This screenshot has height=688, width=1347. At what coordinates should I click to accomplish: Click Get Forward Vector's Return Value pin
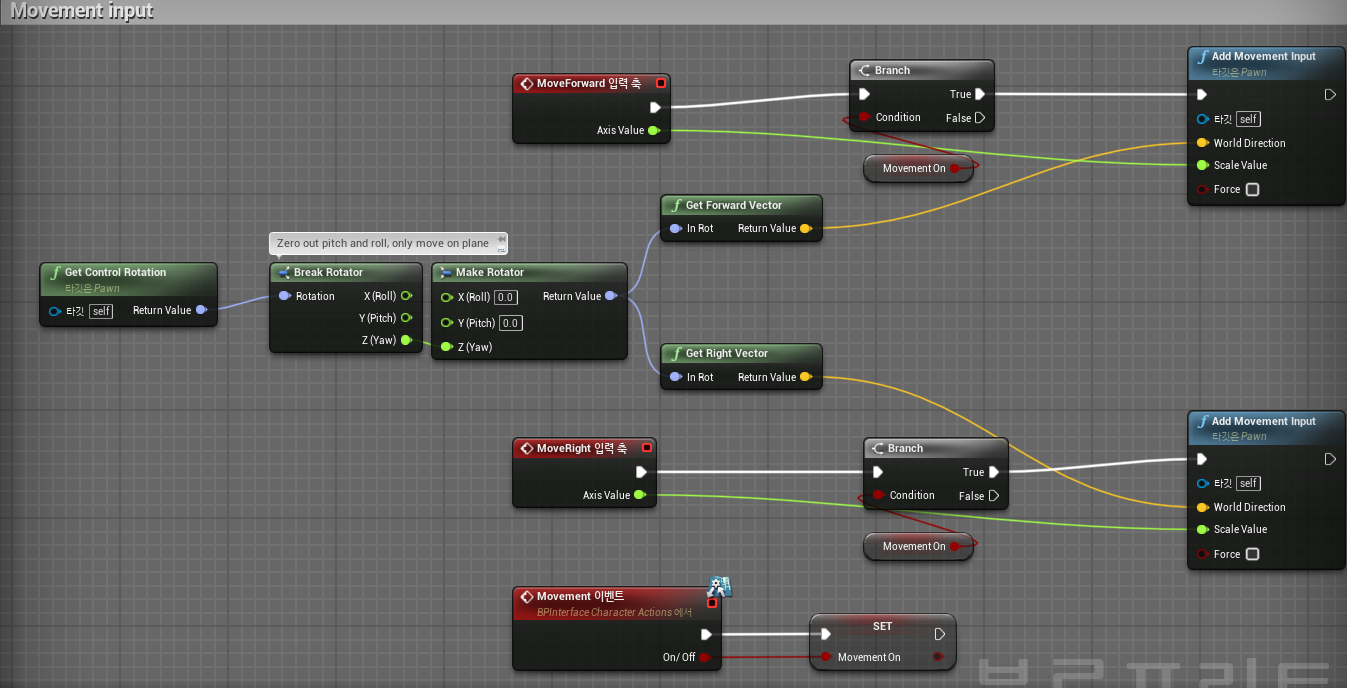point(806,228)
